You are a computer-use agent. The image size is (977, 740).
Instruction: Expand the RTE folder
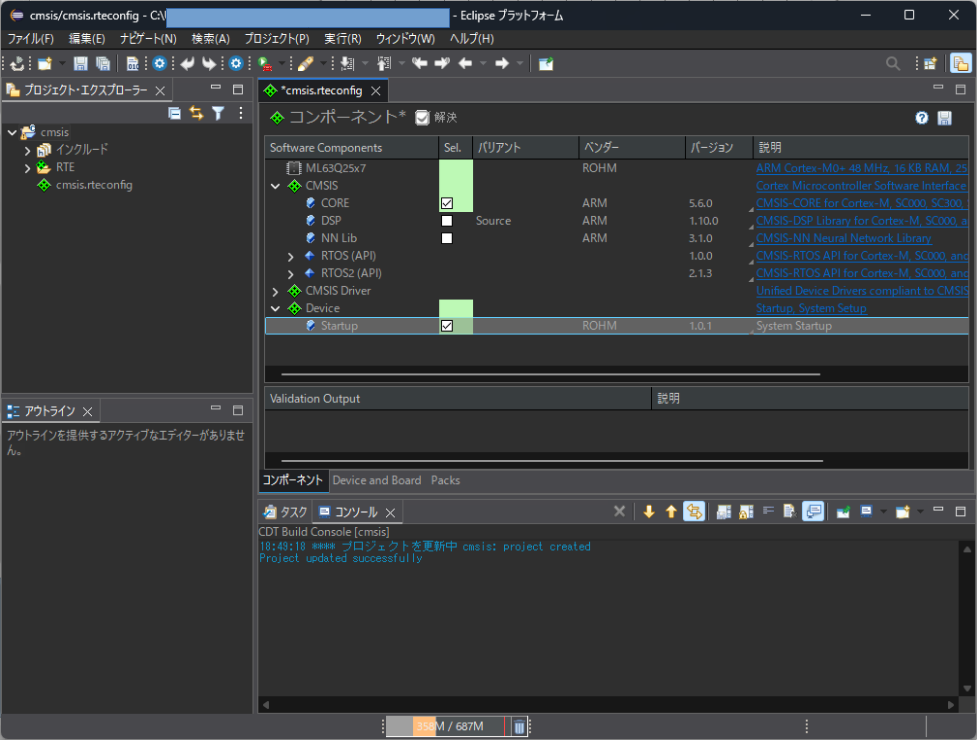27,168
